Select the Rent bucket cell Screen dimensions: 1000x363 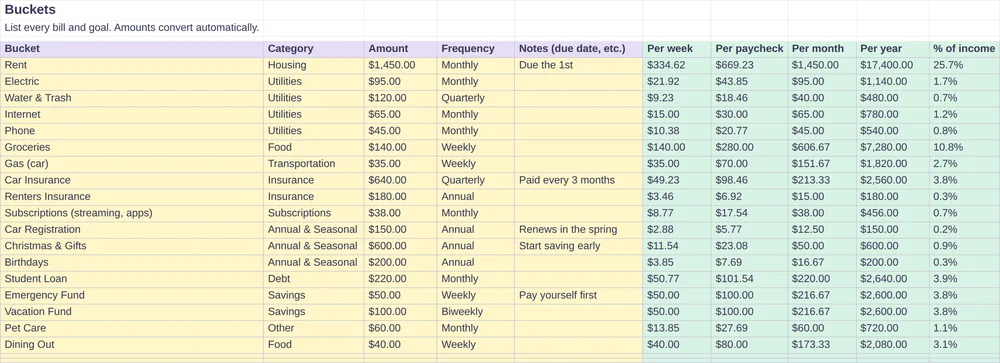[131, 65]
